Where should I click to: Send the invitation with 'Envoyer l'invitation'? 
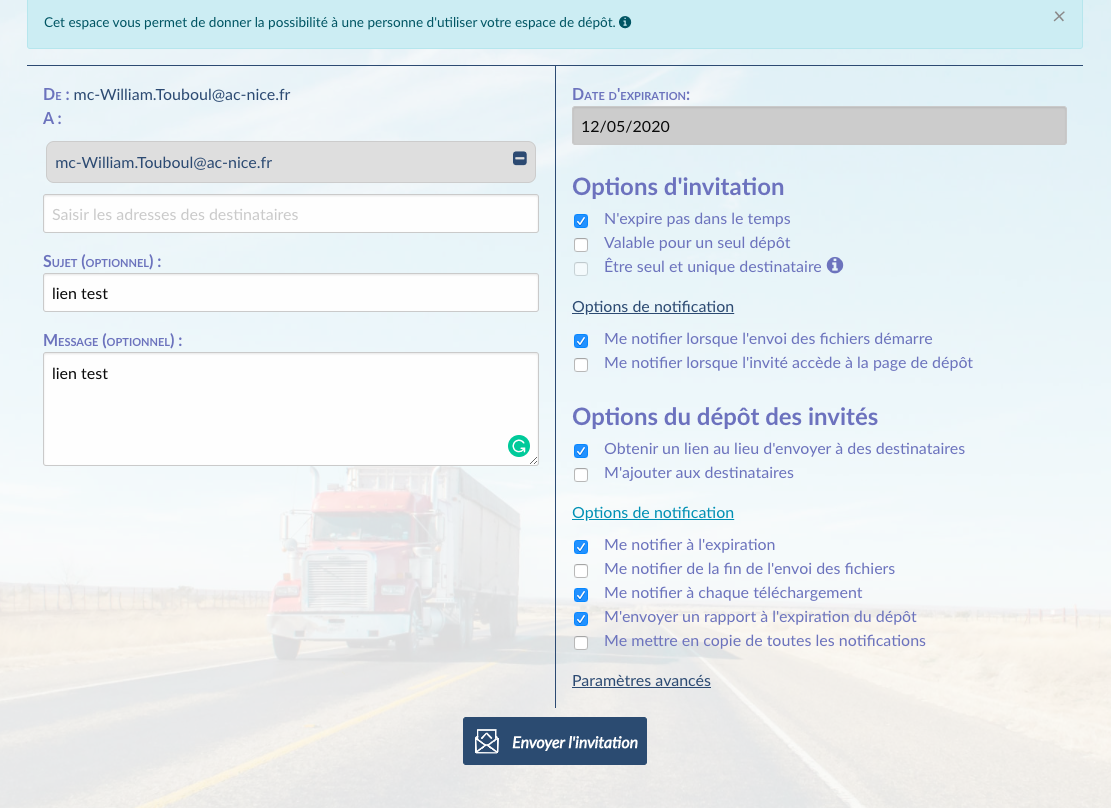[x=555, y=742]
